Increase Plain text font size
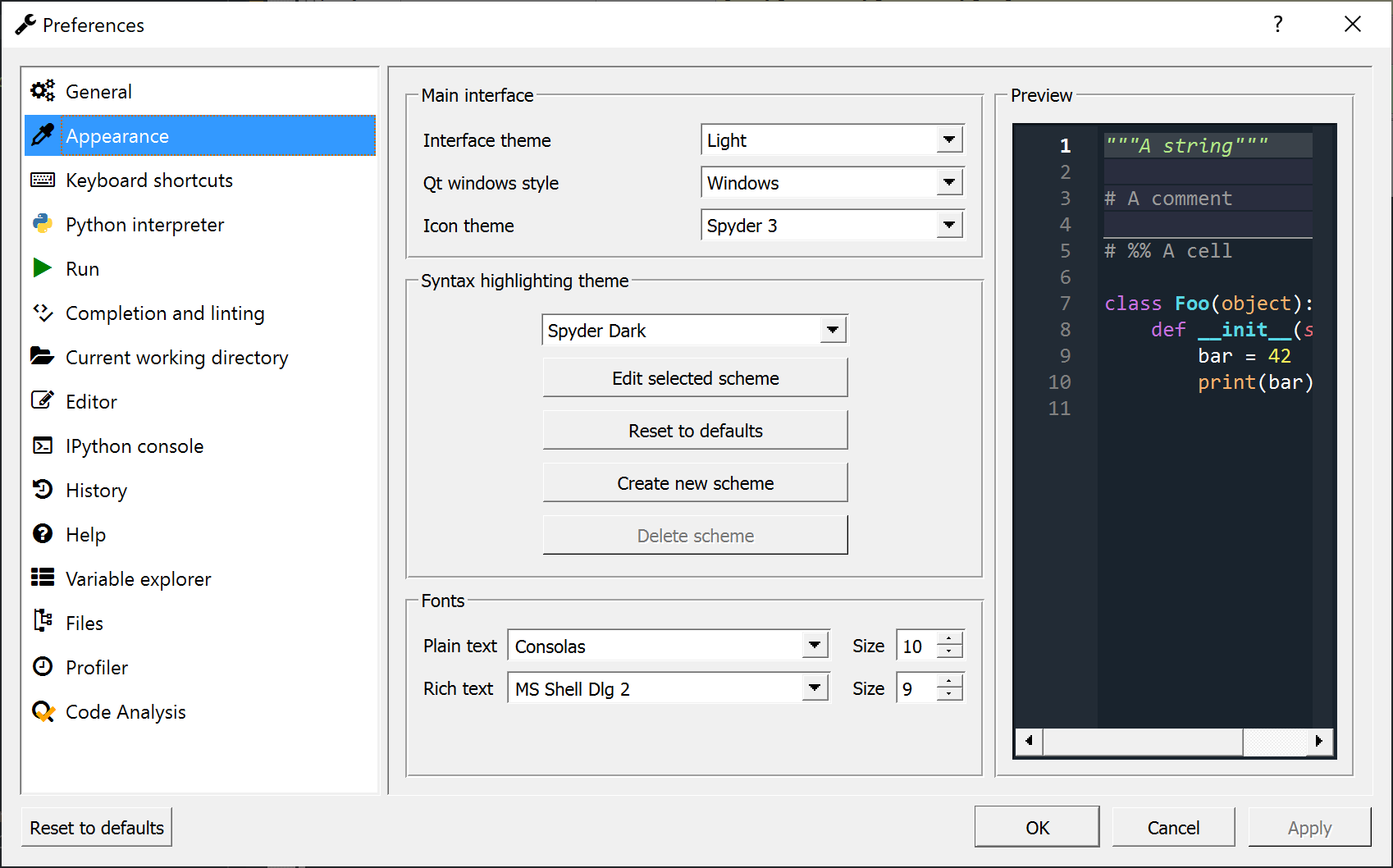1393x868 pixels. click(x=949, y=638)
